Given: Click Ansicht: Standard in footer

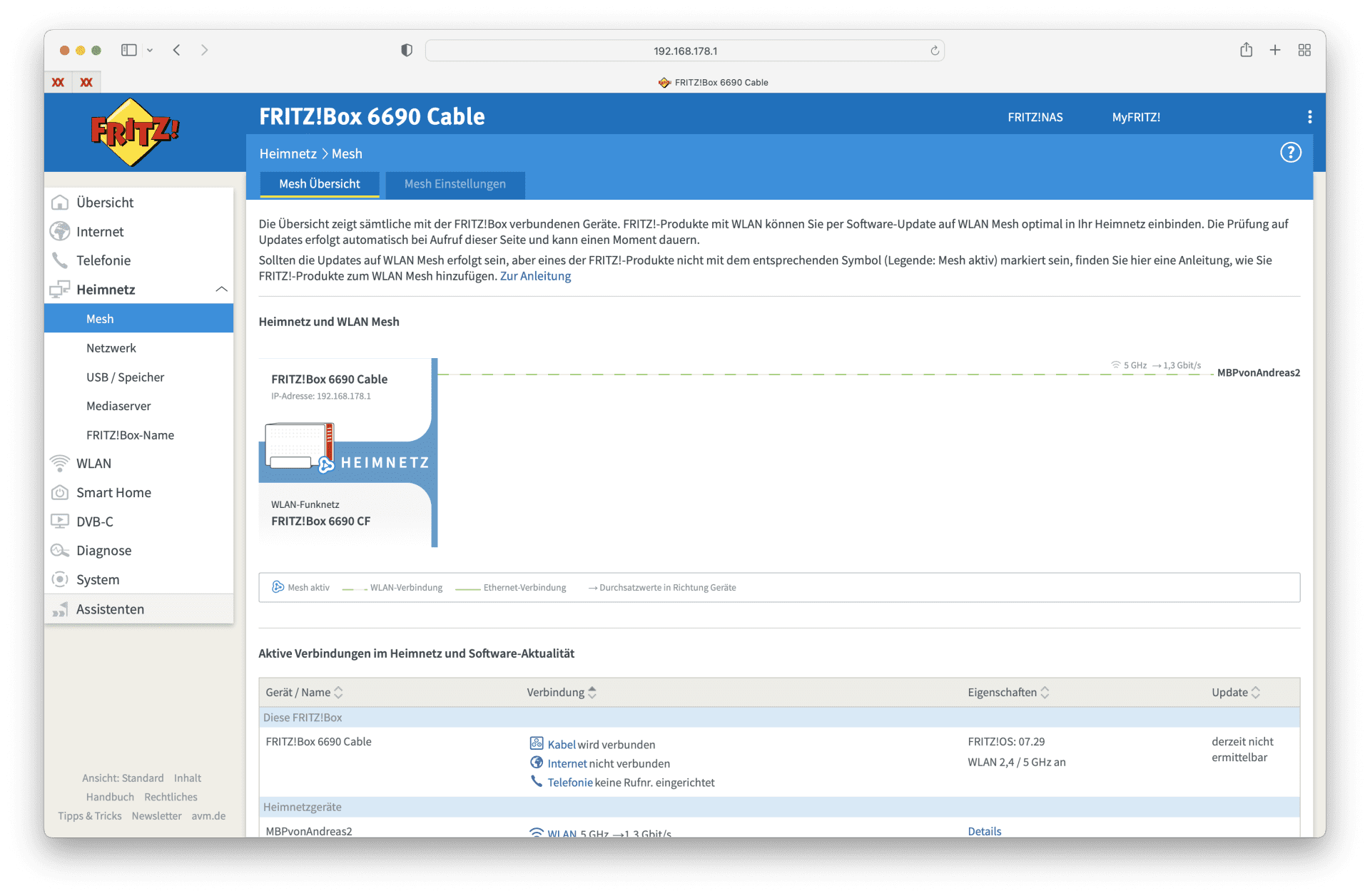Looking at the screenshot, I should [123, 778].
